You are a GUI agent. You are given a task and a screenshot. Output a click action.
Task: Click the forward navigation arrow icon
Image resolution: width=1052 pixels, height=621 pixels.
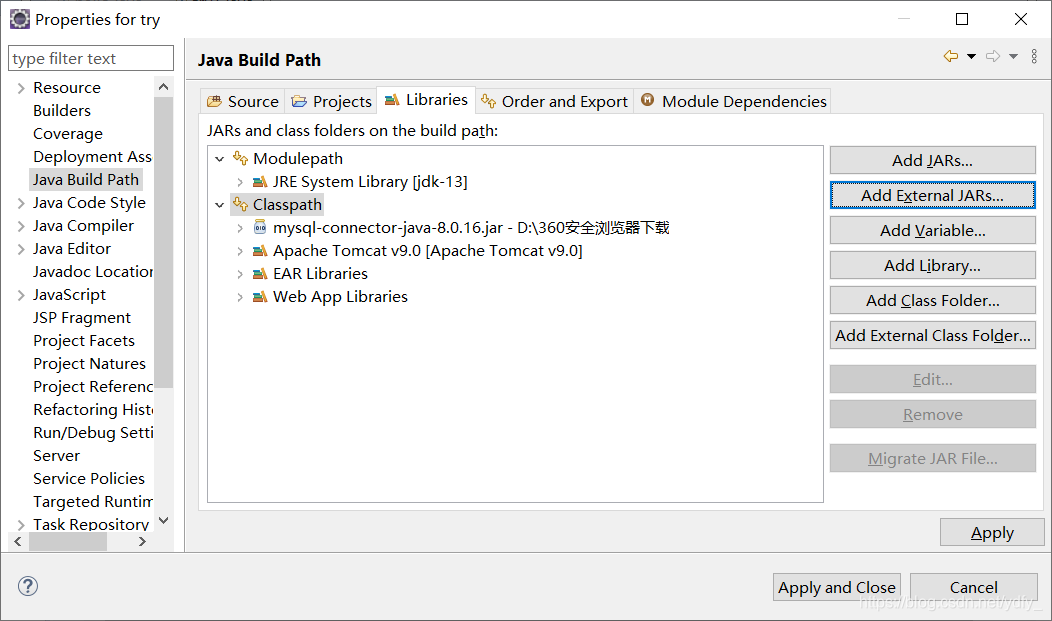click(x=993, y=56)
